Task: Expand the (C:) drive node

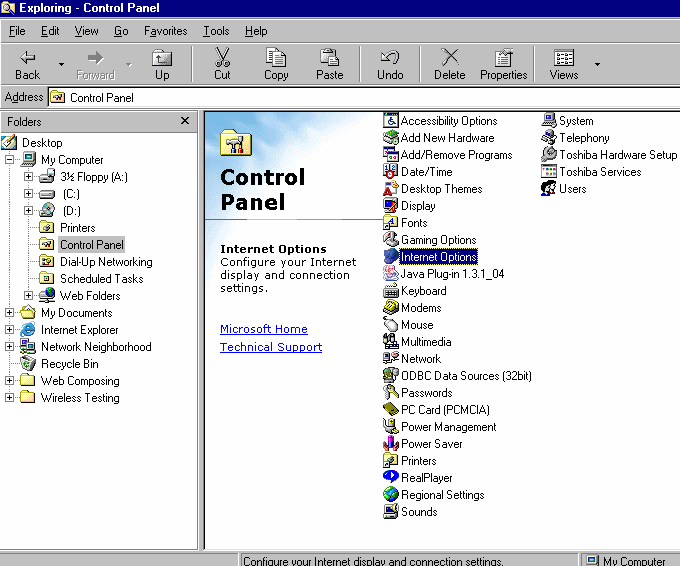Action: point(29,193)
